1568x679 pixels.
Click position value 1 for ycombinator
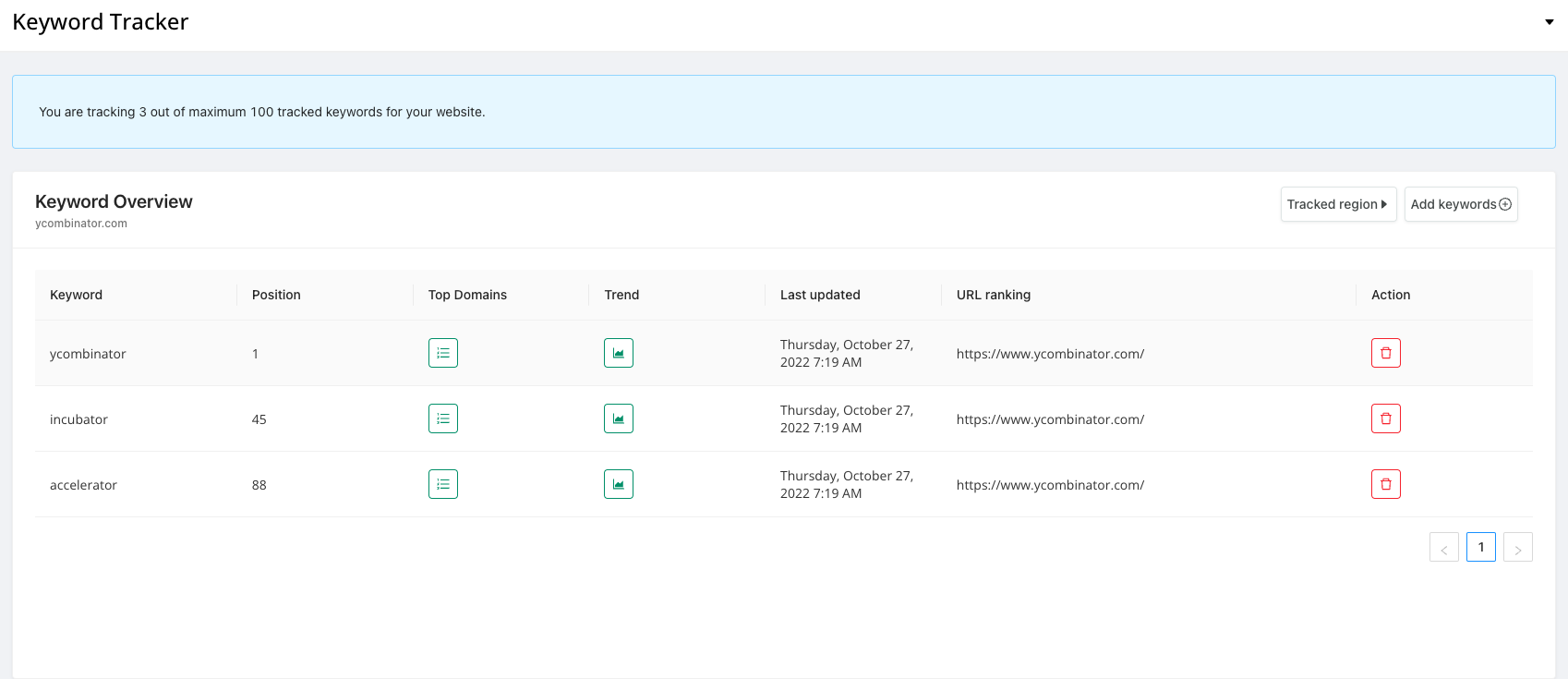[256, 354]
